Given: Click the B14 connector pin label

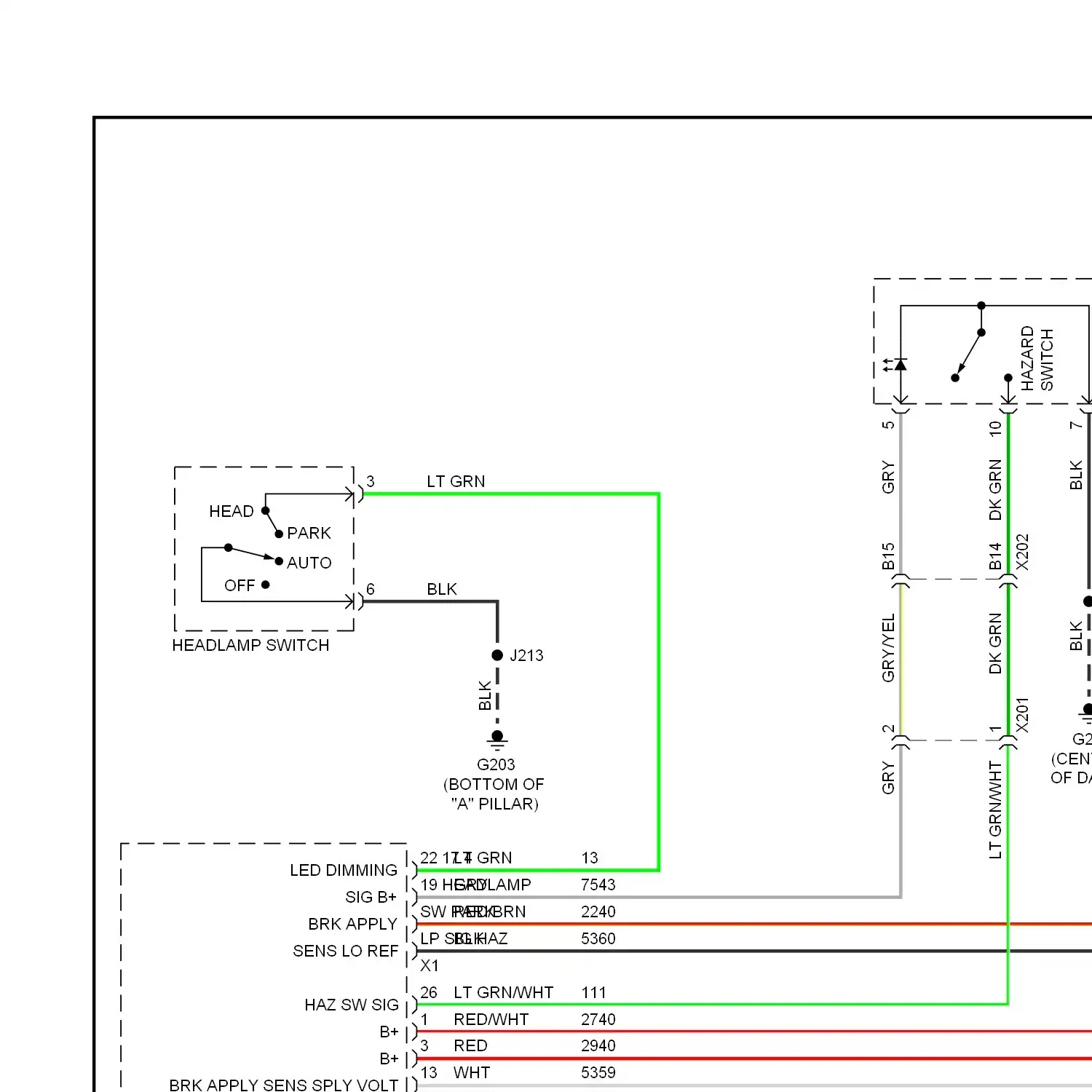Looking at the screenshot, I should (995, 556).
